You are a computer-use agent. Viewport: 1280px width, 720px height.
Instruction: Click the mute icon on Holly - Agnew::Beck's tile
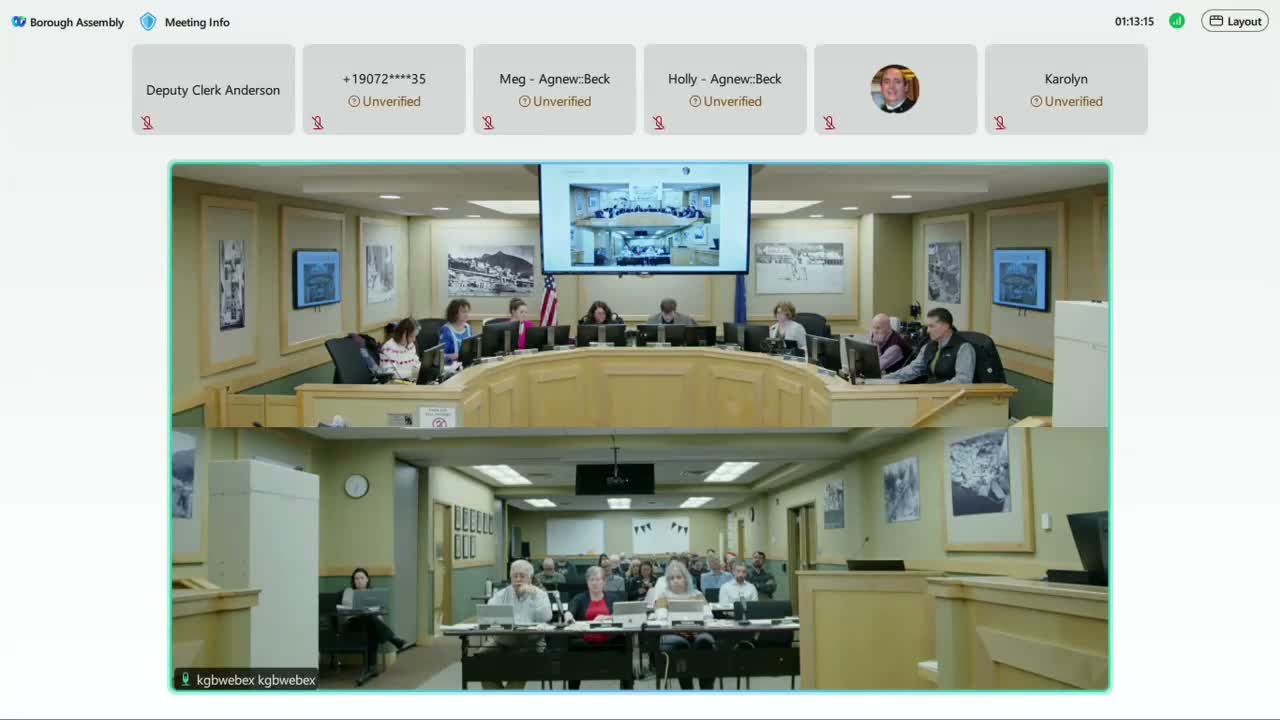coord(659,122)
